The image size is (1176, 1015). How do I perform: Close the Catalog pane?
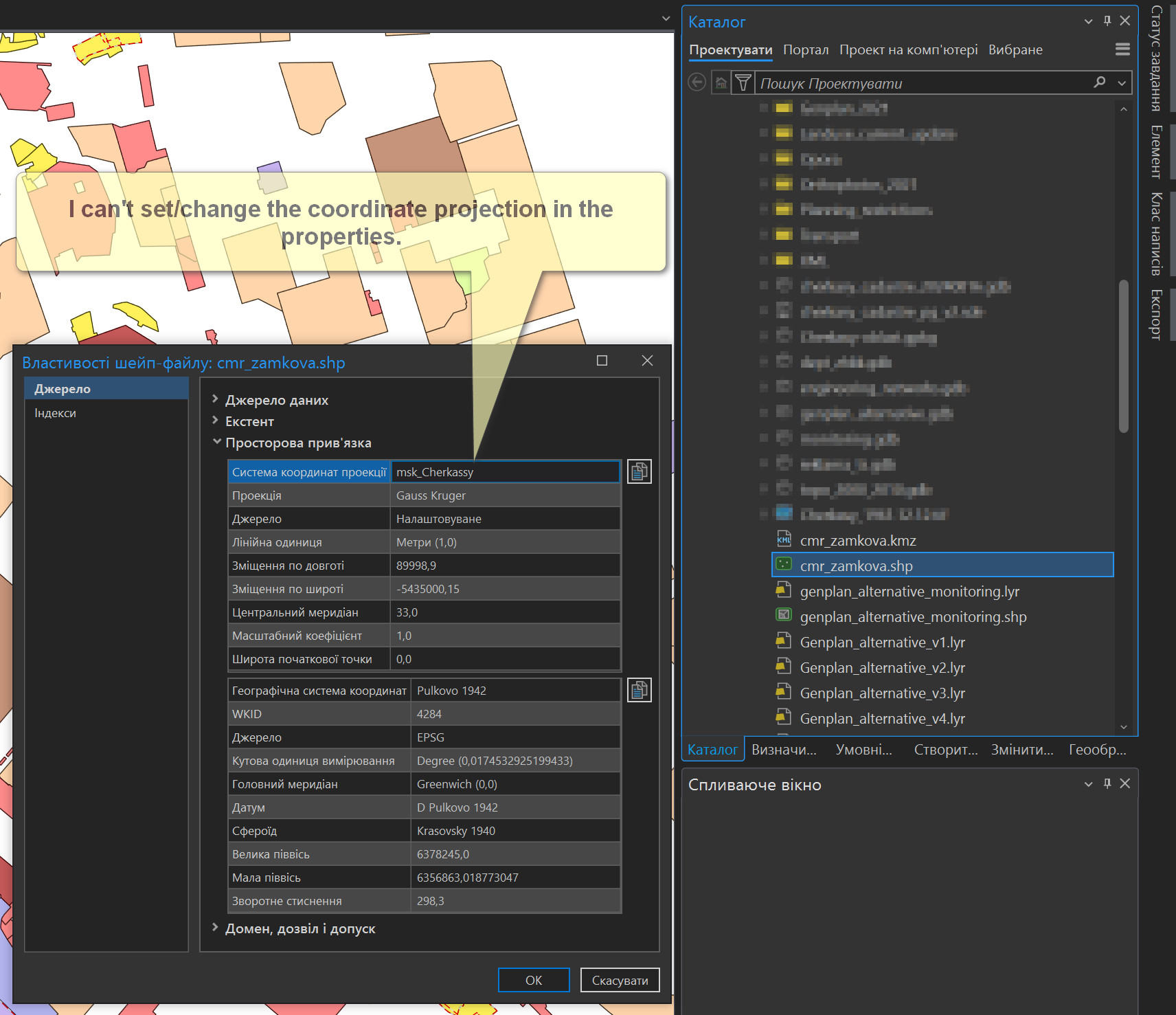1124,21
